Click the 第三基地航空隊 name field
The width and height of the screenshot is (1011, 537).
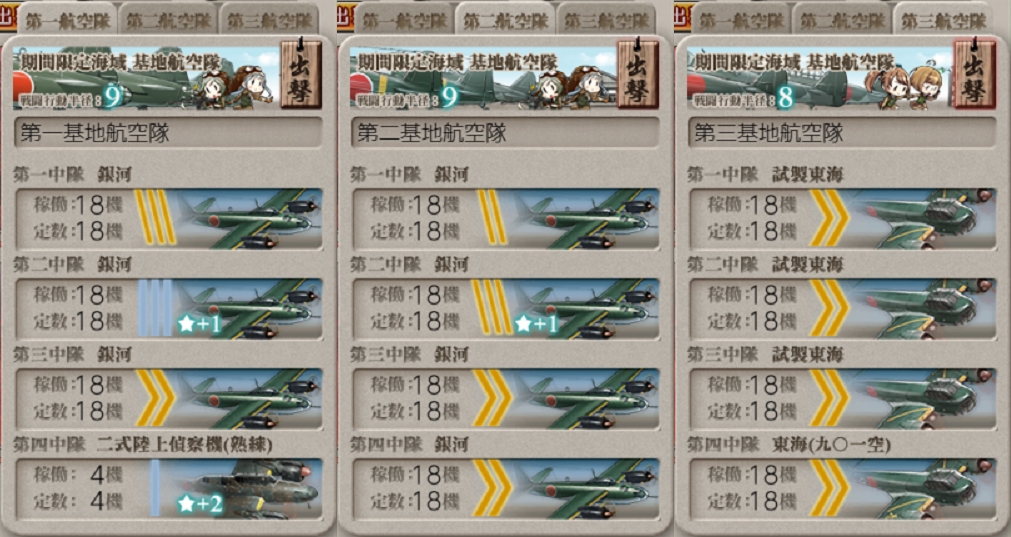point(842,133)
